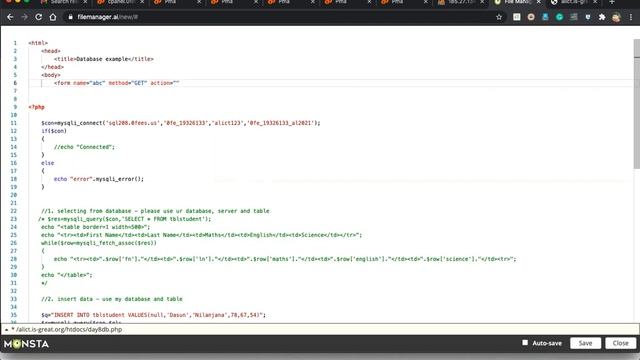The height and width of the screenshot is (360, 640).
Task: Close the alict.is-great tab
Action: tap(595, 2)
